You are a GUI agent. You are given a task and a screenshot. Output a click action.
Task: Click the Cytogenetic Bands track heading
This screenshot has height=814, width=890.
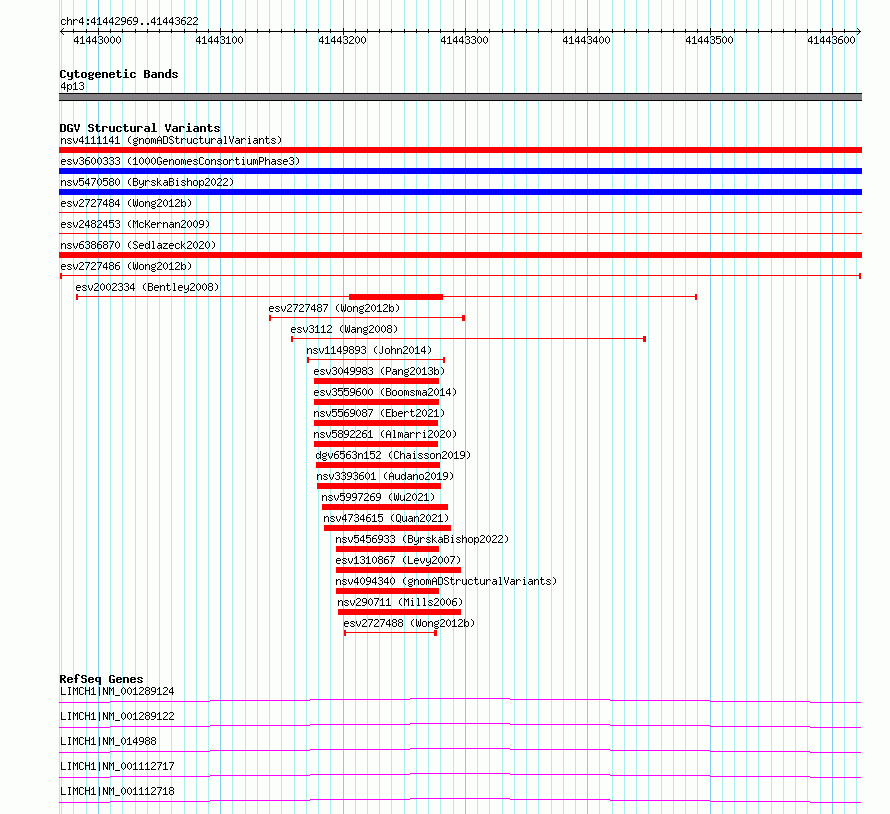click(x=119, y=74)
